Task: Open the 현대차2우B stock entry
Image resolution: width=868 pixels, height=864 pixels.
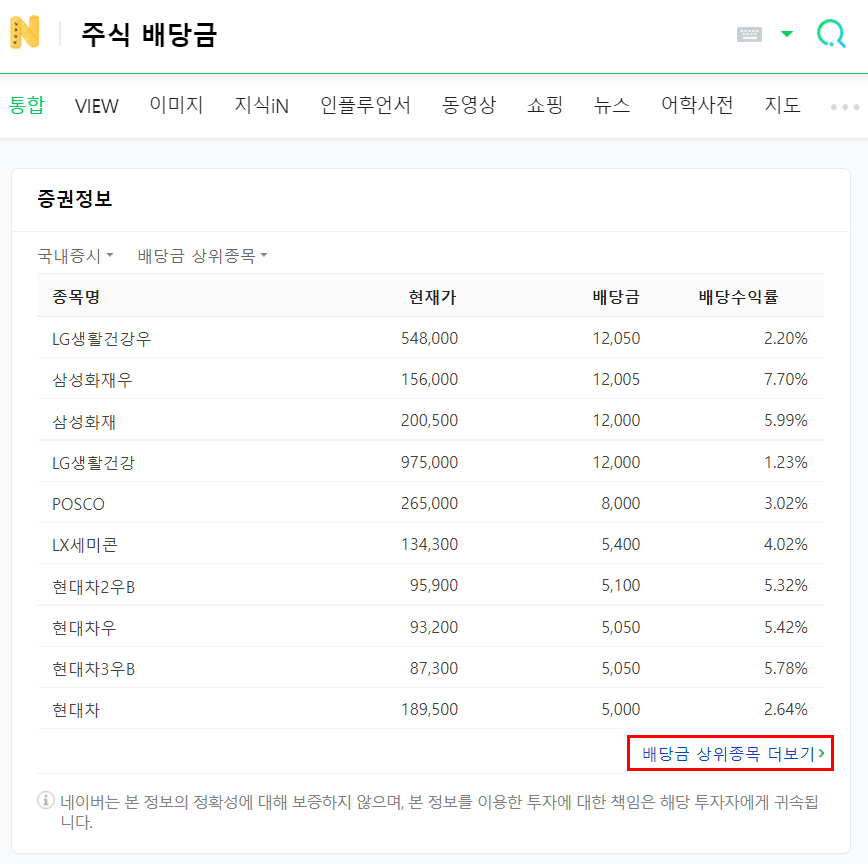Action: [94, 587]
